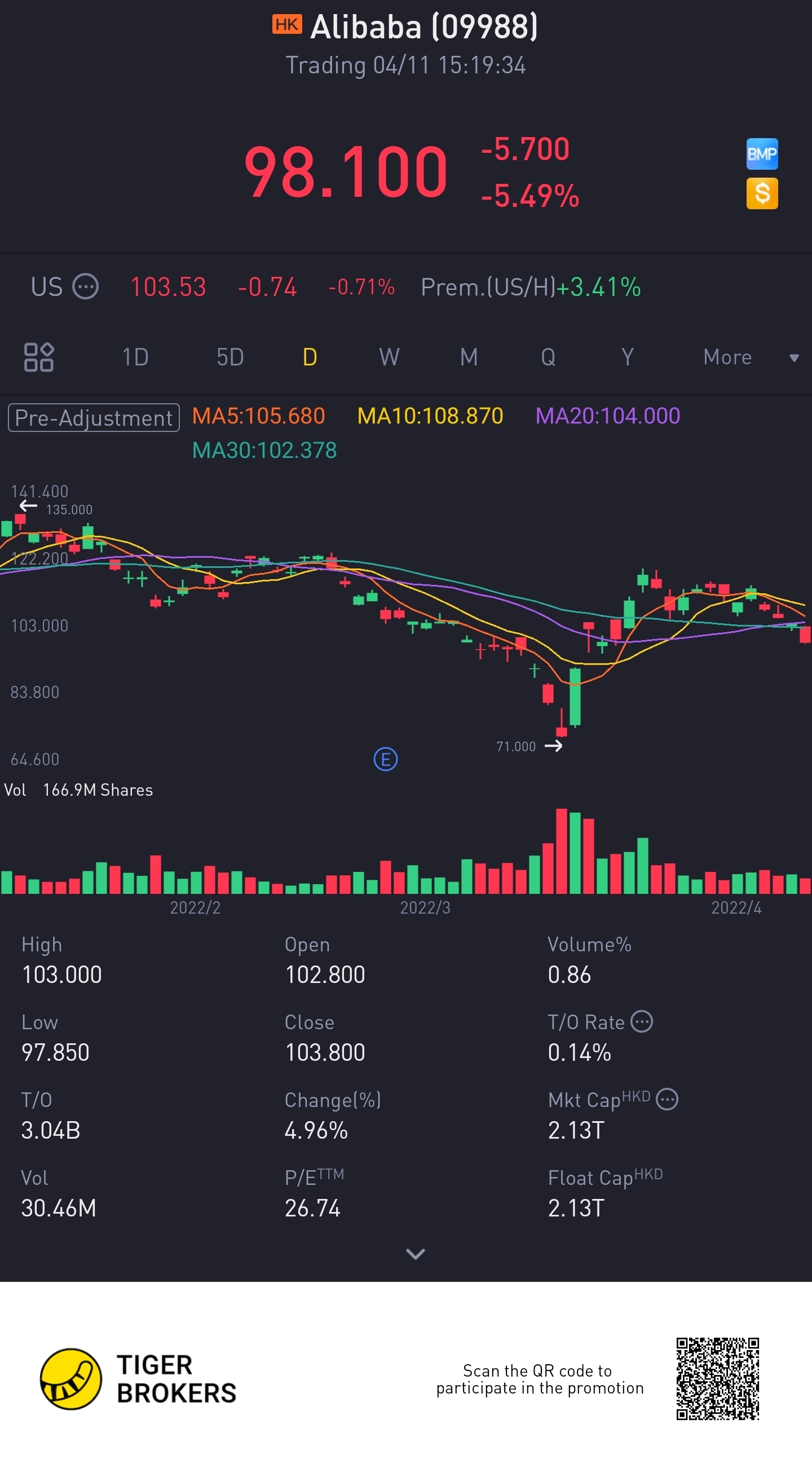
Task: Tap the MA10:108.870 indicator label
Action: [430, 416]
